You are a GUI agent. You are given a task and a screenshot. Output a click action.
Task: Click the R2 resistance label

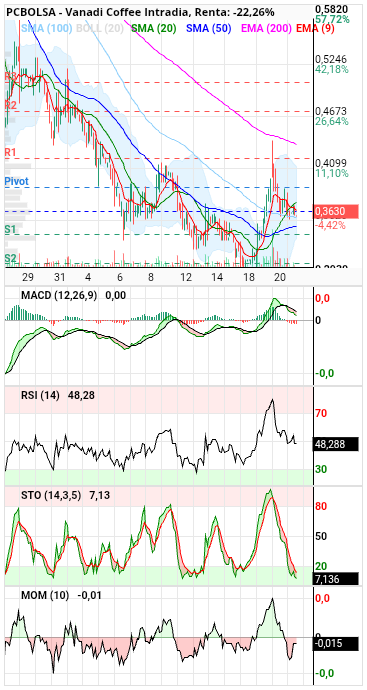10,105
